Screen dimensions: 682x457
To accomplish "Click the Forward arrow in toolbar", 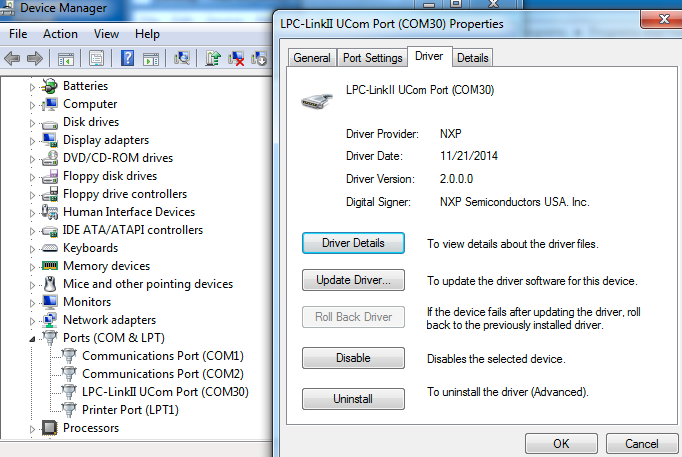I will point(34,58).
